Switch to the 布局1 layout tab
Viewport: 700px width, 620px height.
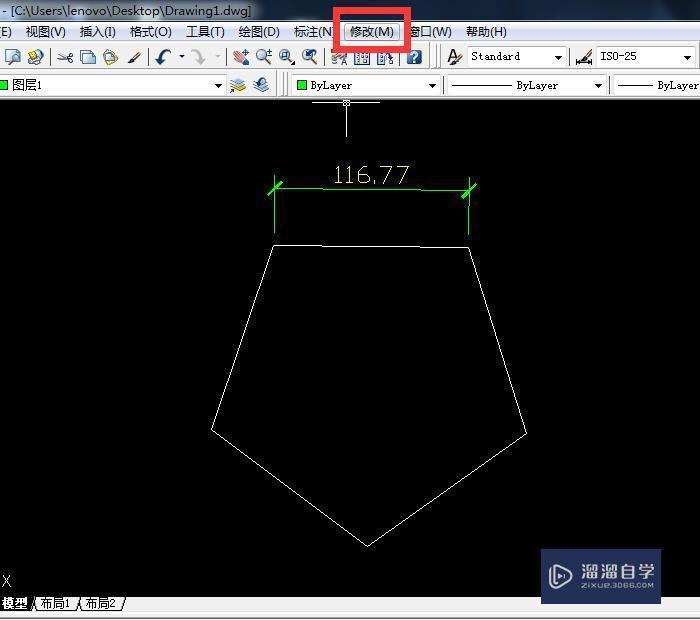pyautogui.click(x=55, y=603)
